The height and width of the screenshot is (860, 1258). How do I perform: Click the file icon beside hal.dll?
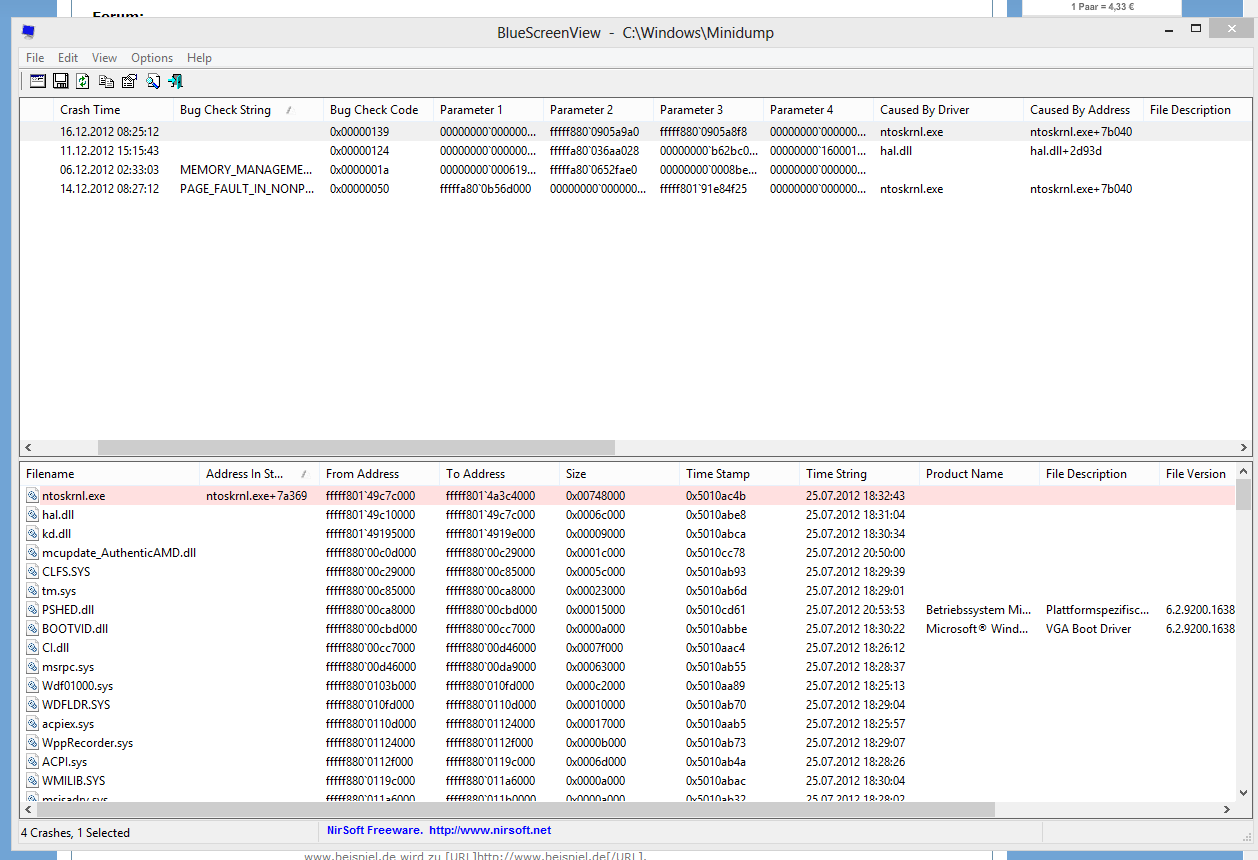pyautogui.click(x=33, y=514)
